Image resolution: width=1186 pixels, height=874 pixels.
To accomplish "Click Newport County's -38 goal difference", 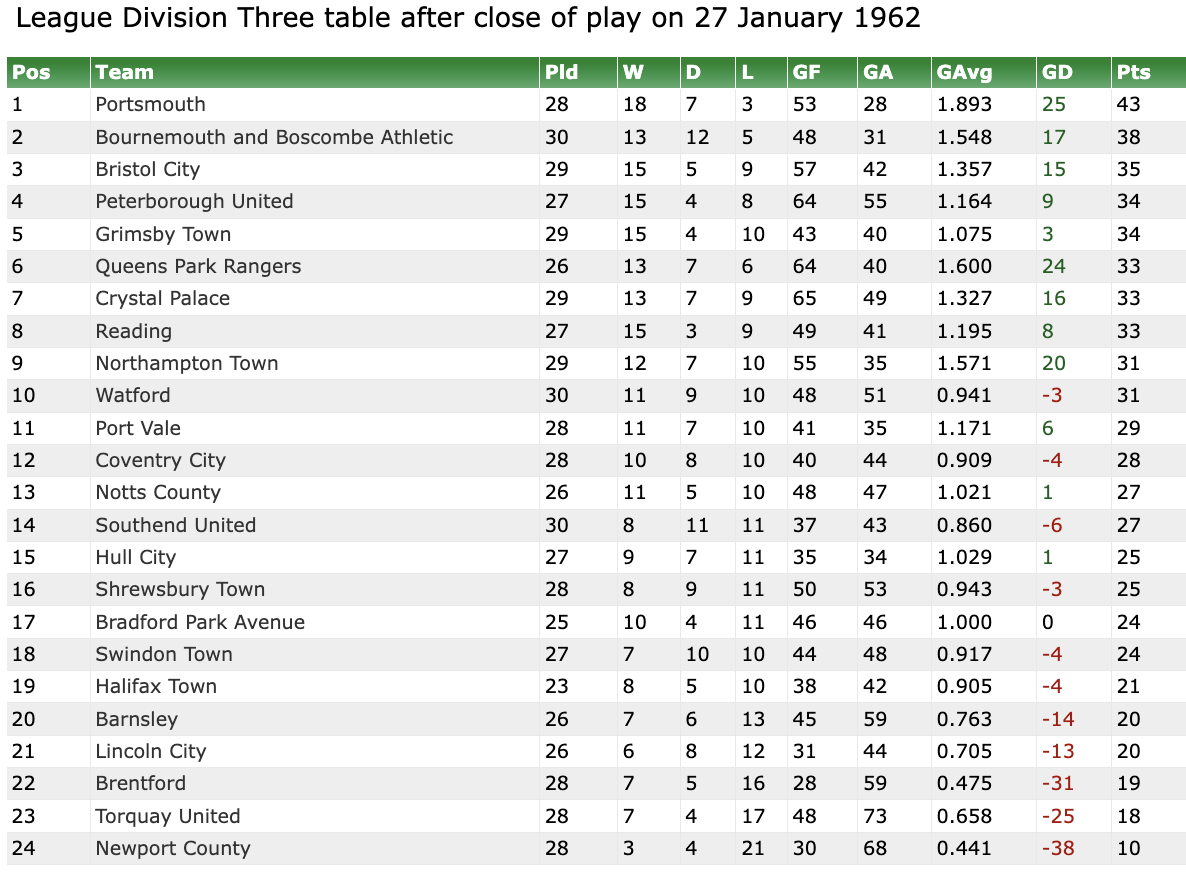I will click(x=1058, y=848).
